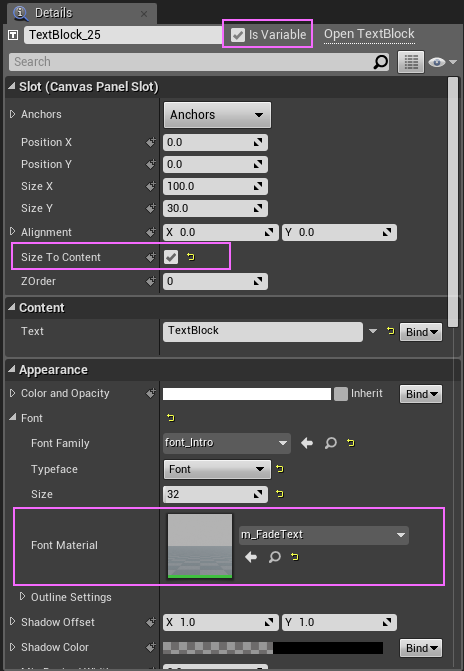Open Bind menu for Text content
This screenshot has height=671, width=464.
pyautogui.click(x=421, y=332)
